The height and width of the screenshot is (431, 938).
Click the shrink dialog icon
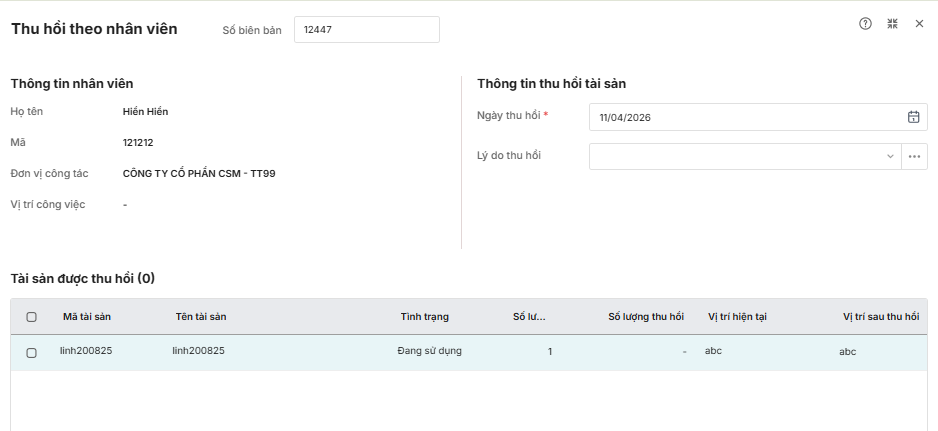[x=893, y=24]
